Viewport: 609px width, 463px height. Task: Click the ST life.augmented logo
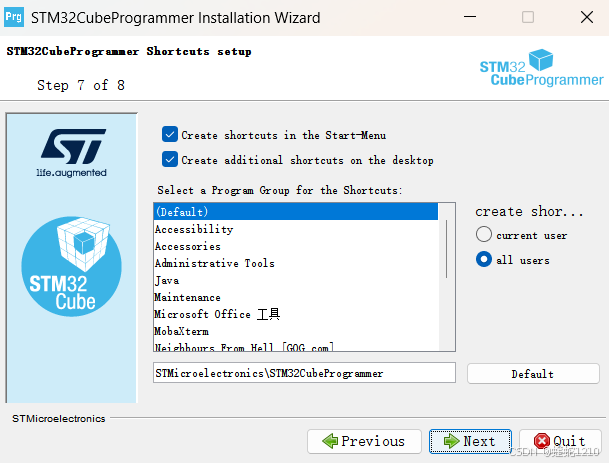tap(72, 153)
